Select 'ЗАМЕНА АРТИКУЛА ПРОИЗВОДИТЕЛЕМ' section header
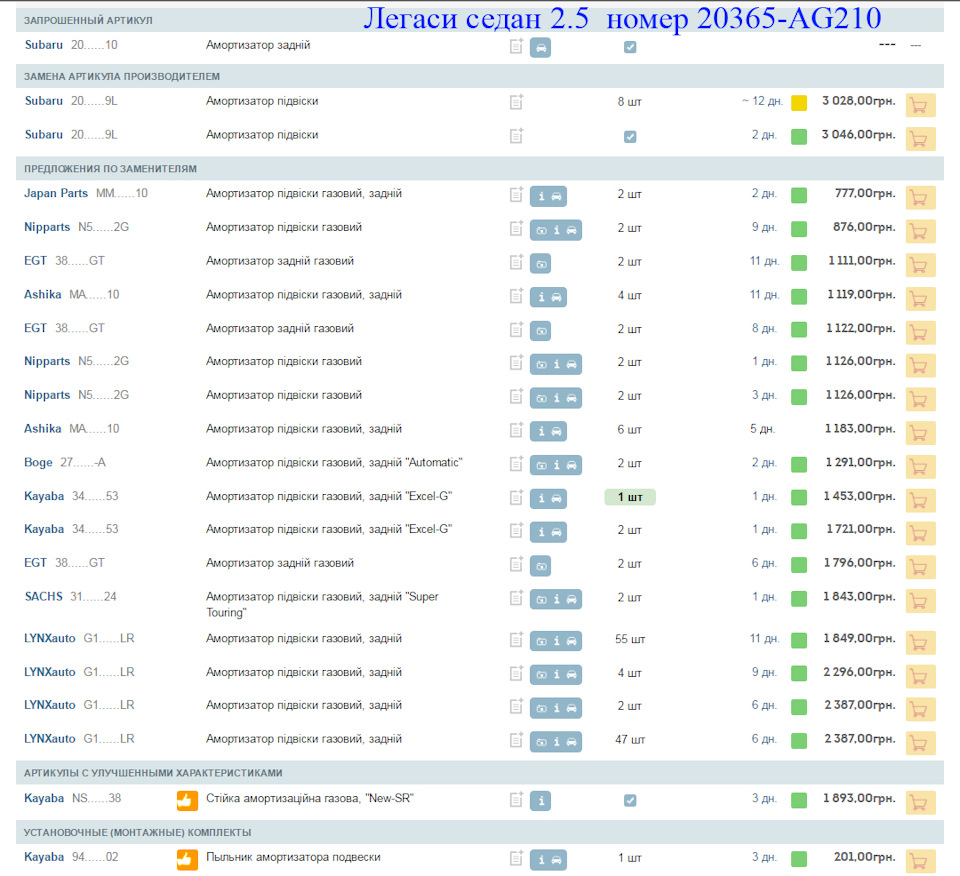 pos(122,77)
